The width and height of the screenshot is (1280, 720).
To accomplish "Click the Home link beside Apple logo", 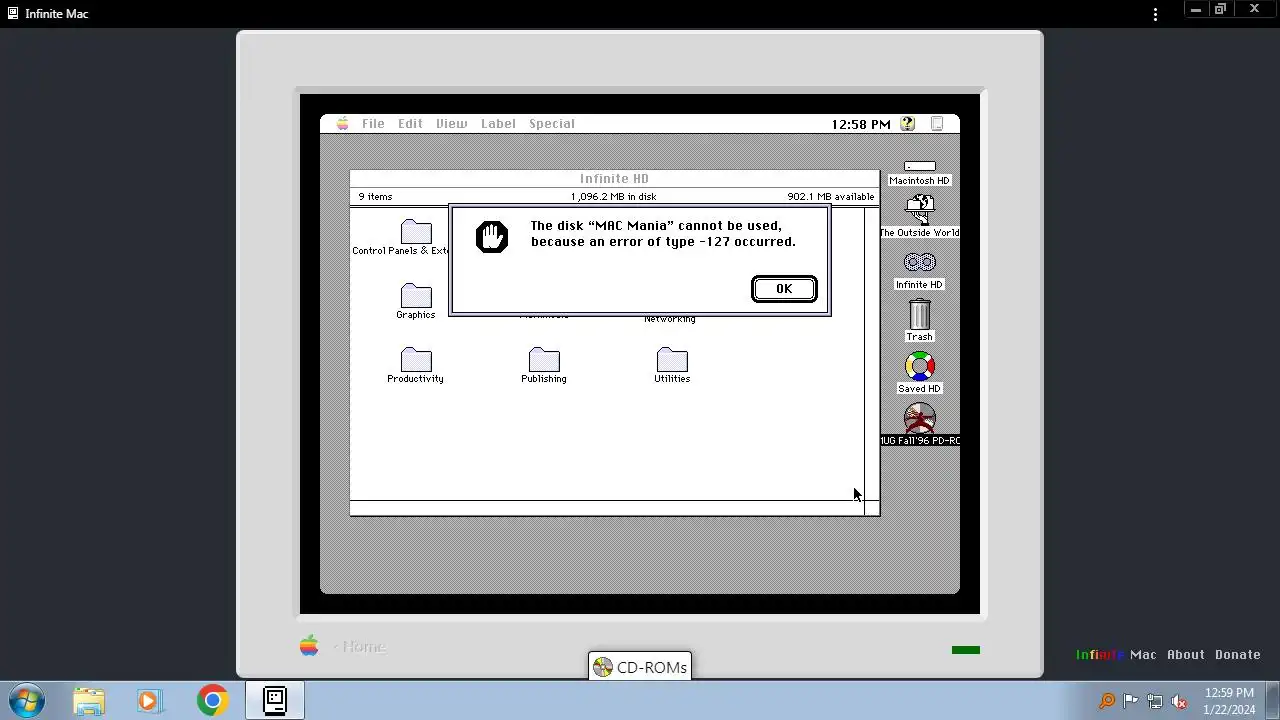I will point(360,647).
